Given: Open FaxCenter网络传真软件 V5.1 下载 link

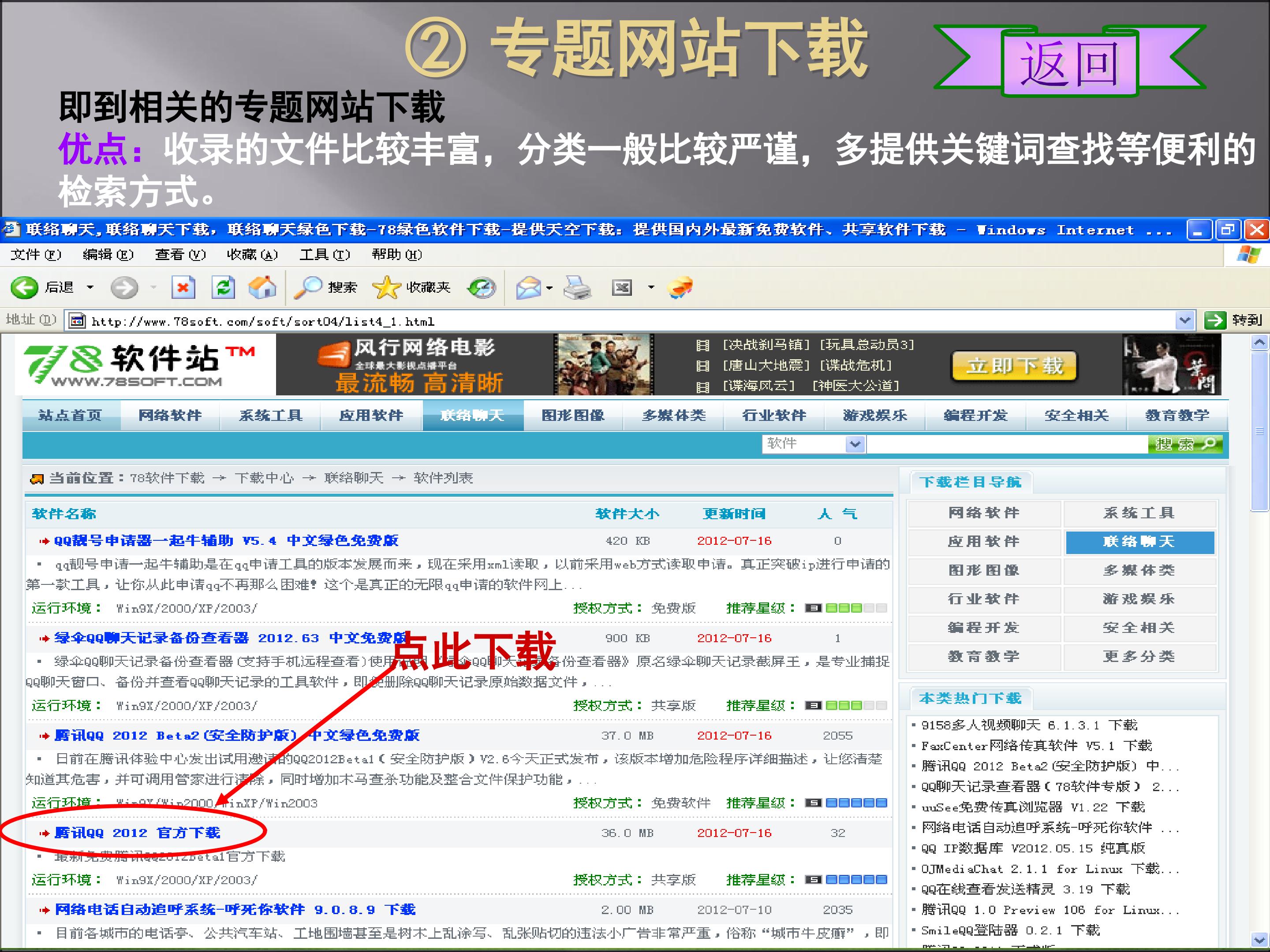Looking at the screenshot, I should [1036, 745].
